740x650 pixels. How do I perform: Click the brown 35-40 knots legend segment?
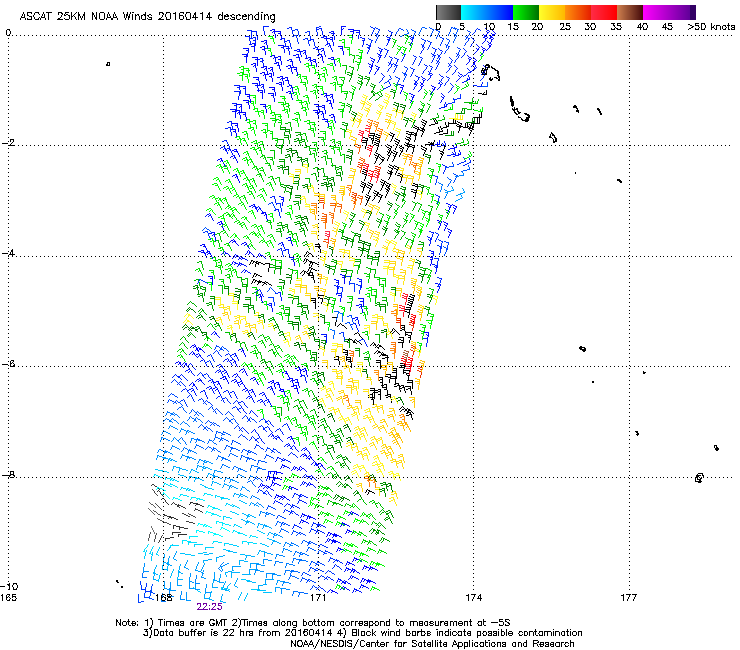click(x=630, y=12)
